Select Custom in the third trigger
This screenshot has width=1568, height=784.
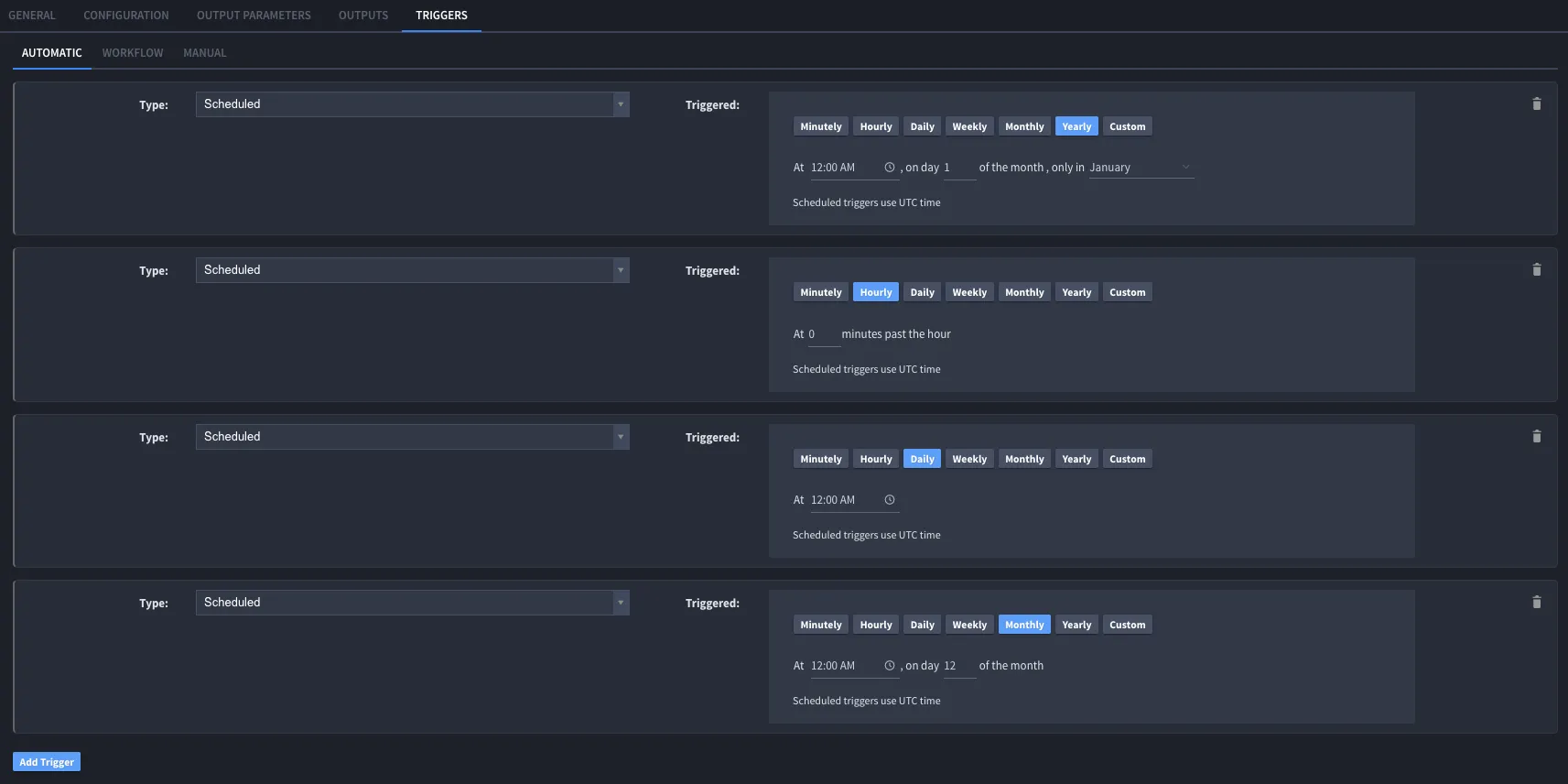1128,459
